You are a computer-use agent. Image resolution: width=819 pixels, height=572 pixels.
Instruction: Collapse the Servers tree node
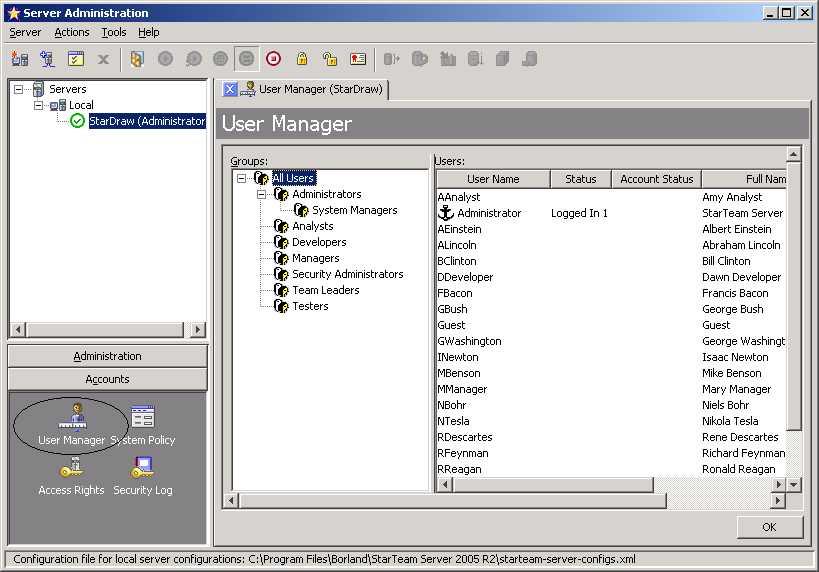(x=18, y=89)
